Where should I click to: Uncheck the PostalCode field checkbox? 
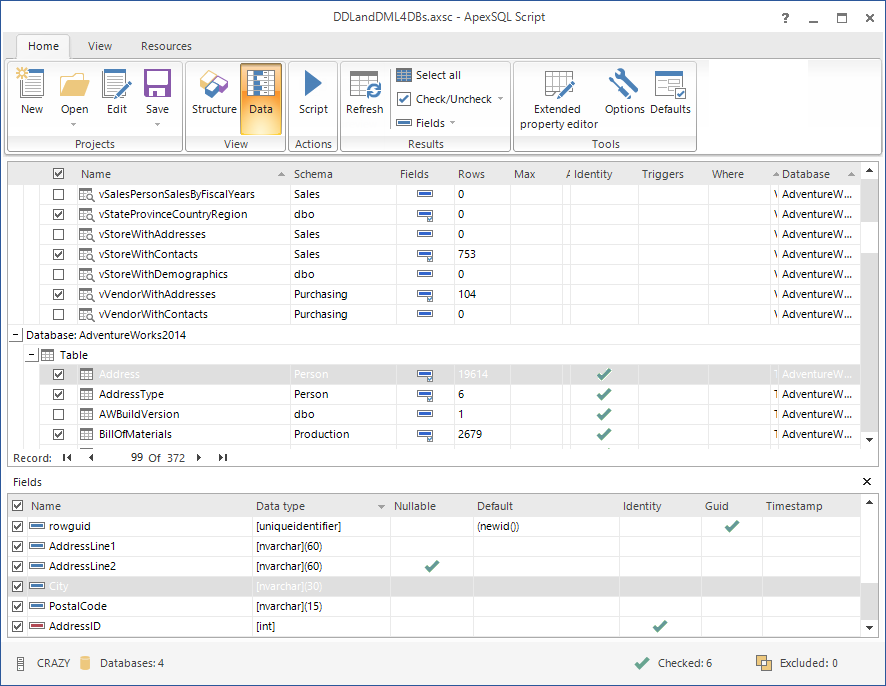tap(17, 606)
